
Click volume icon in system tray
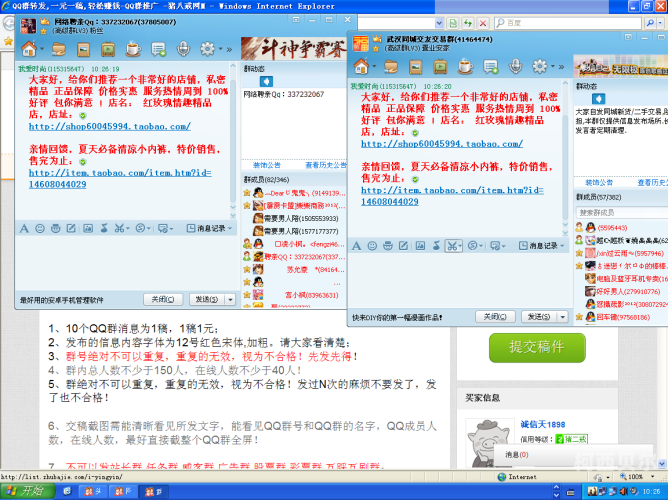pos(624,491)
